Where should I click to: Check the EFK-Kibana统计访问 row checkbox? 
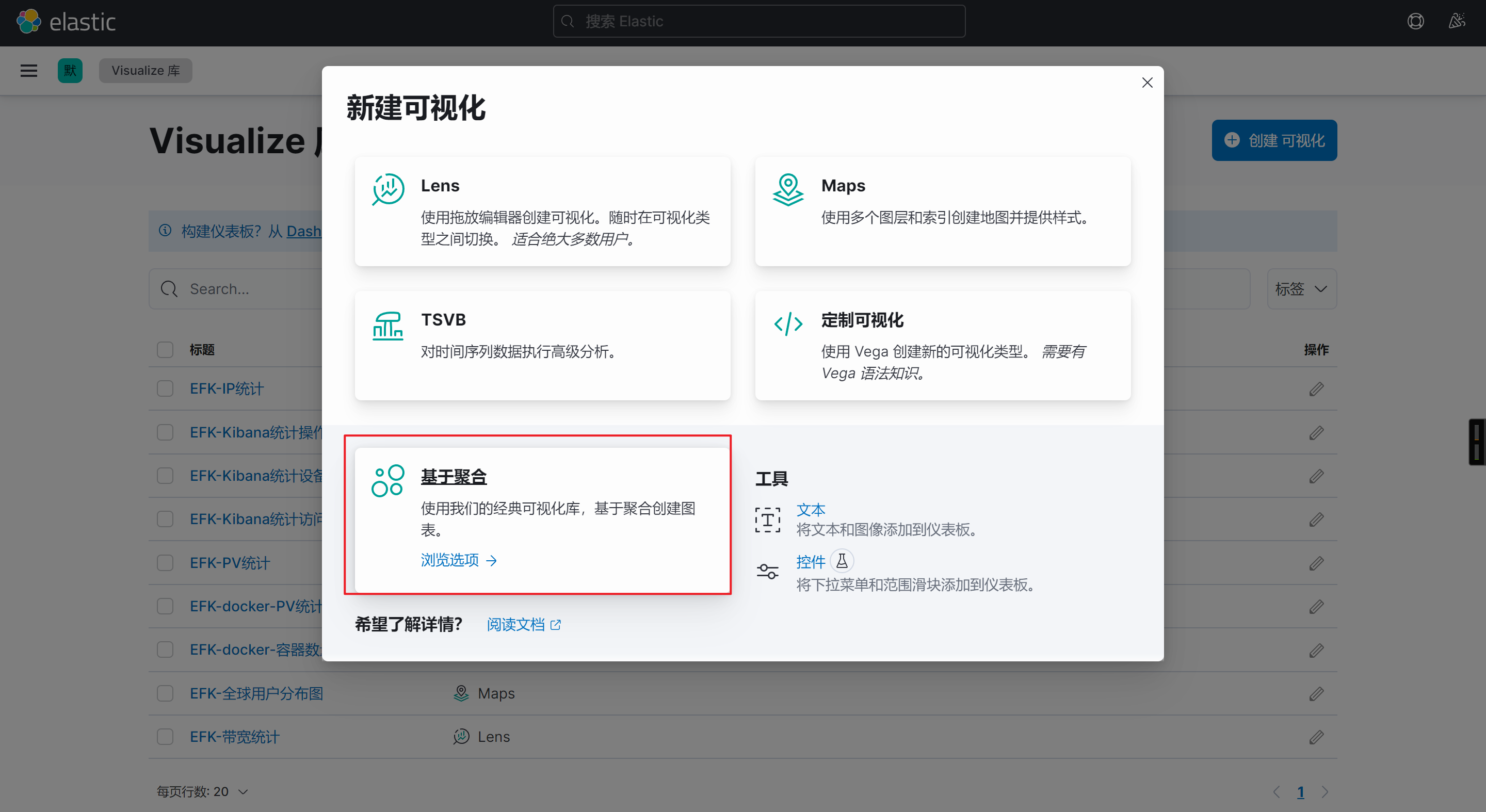pos(165,519)
